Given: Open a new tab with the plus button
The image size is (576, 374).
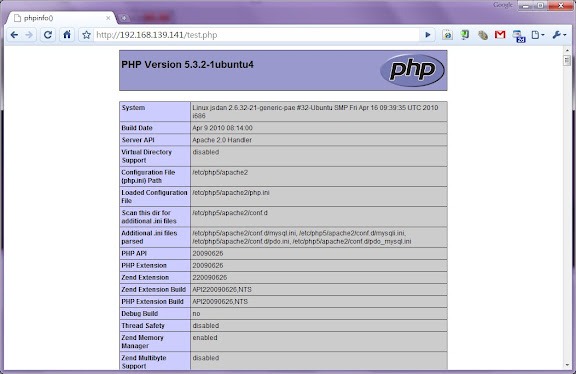Looking at the screenshot, I should tap(124, 18).
